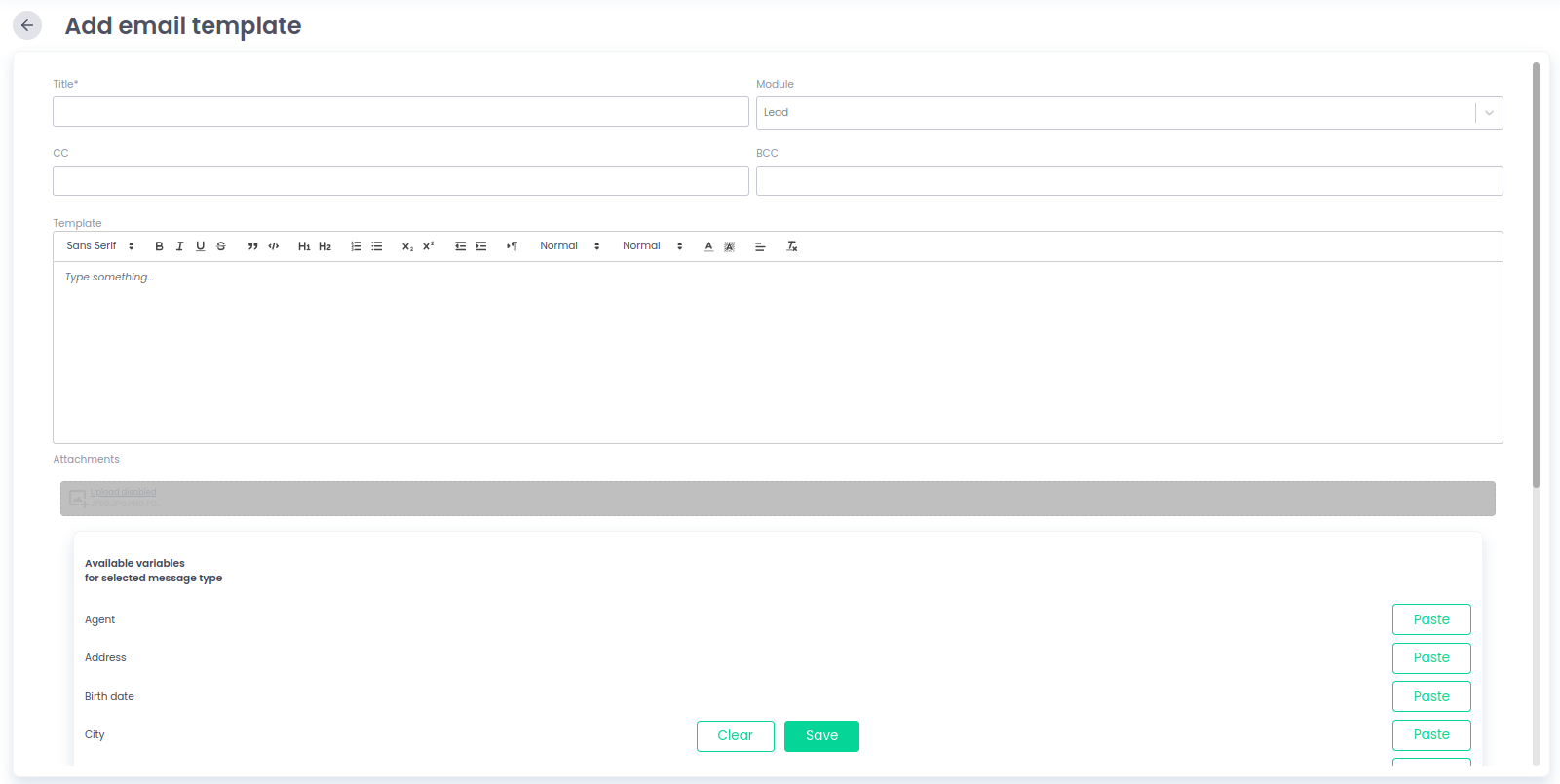
Task: Apply strikethrough text formatting
Action: (x=221, y=246)
